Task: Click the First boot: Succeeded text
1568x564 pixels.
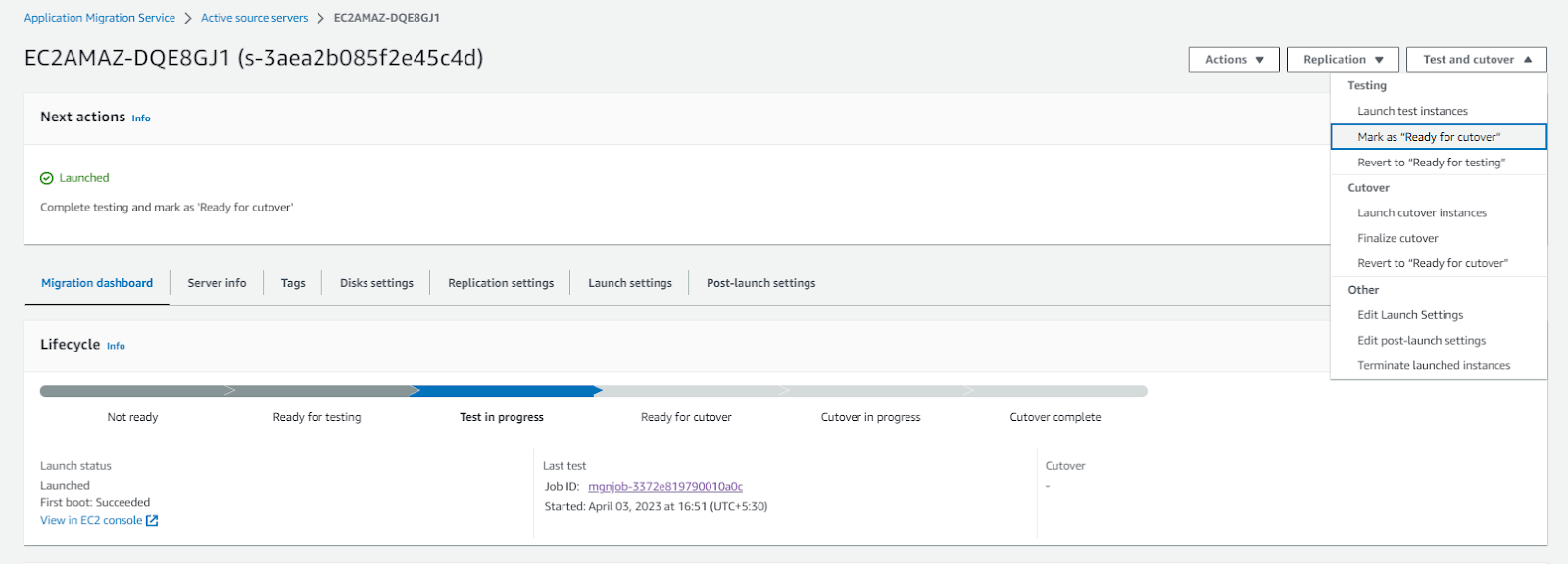Action: coord(95,503)
